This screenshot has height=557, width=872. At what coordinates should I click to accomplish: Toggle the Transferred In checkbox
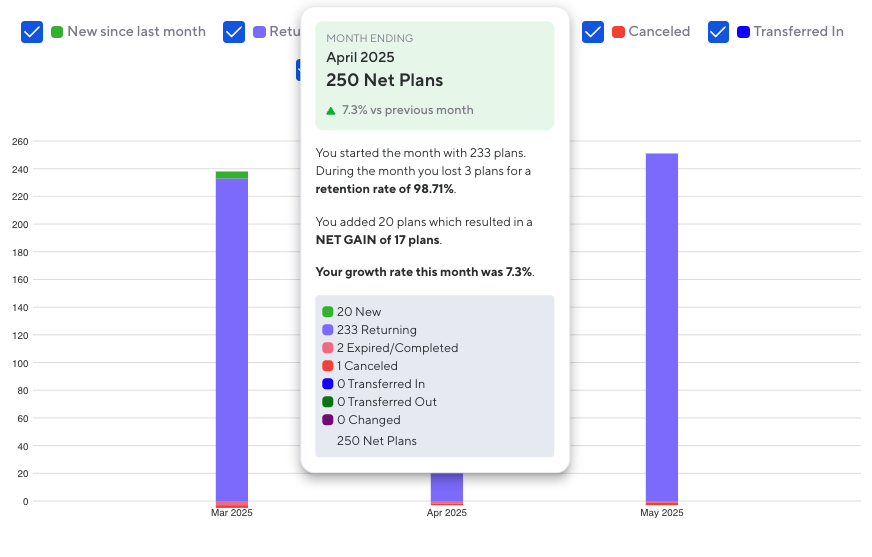click(x=718, y=32)
